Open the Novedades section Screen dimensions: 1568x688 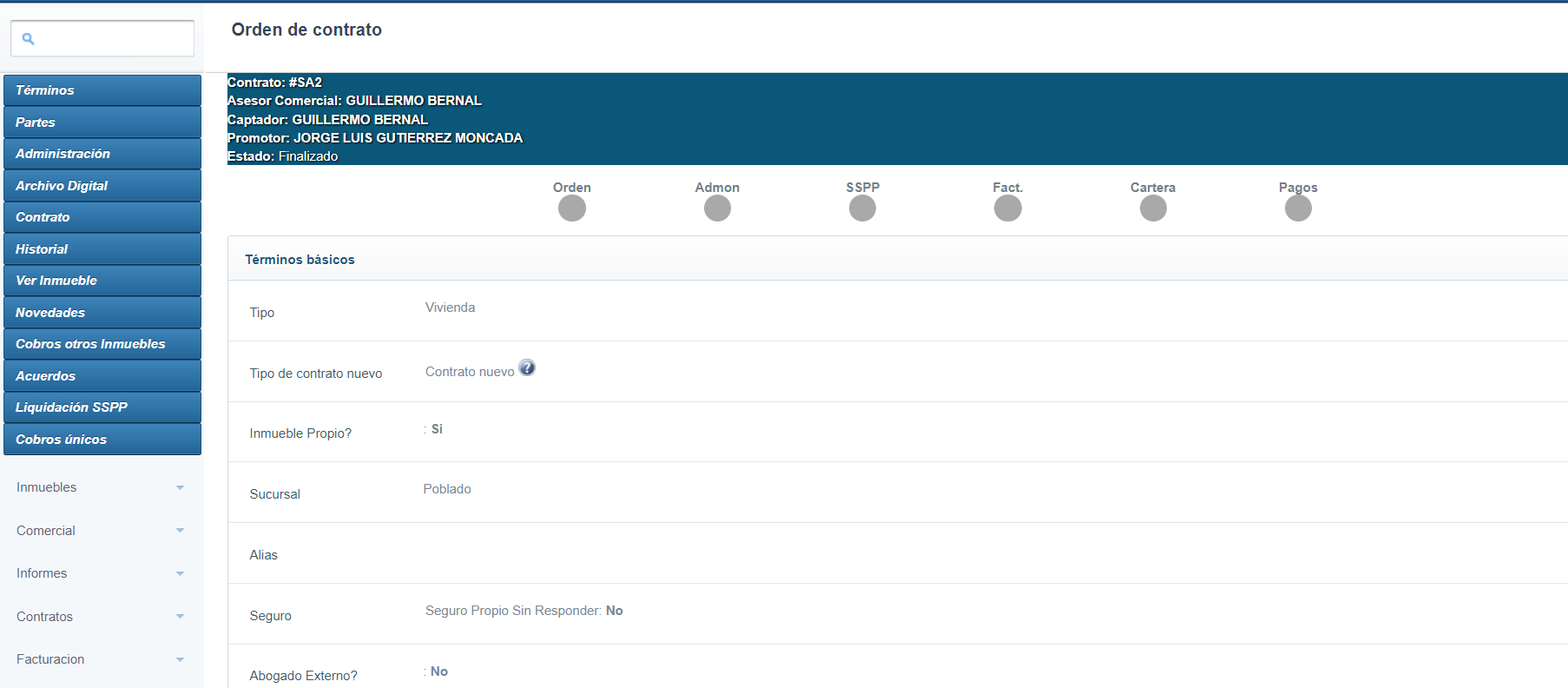point(102,313)
